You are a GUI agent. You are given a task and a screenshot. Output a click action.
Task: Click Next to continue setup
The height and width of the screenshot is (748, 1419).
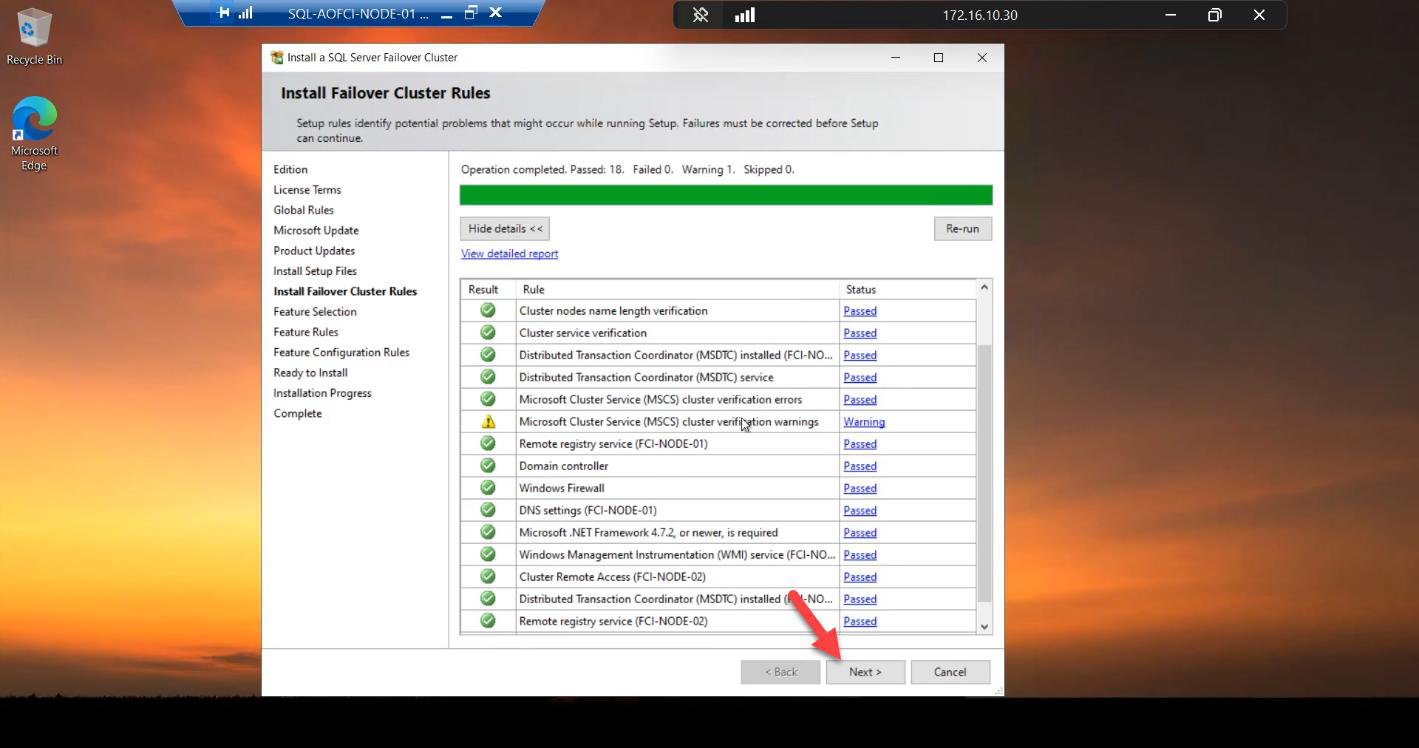coord(865,672)
